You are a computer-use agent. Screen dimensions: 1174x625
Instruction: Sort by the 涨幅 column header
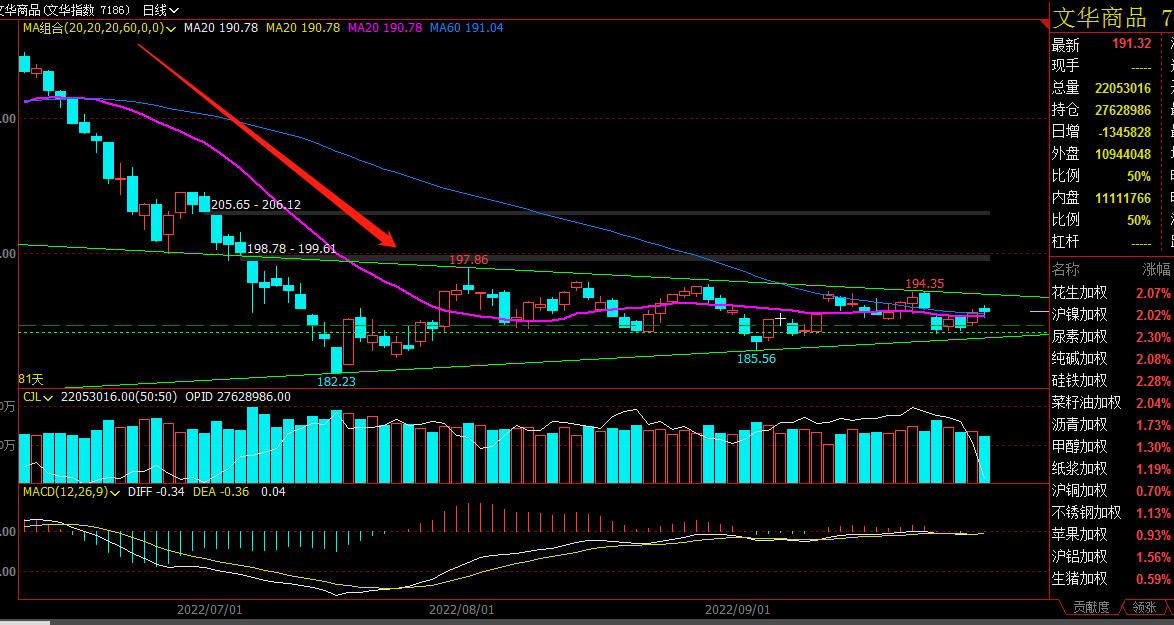(1156, 269)
